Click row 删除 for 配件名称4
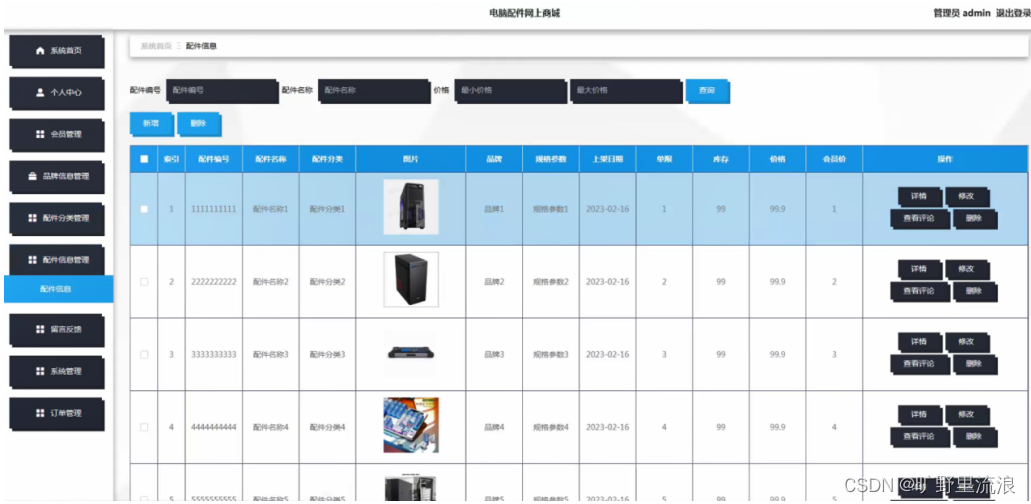 click(x=975, y=438)
